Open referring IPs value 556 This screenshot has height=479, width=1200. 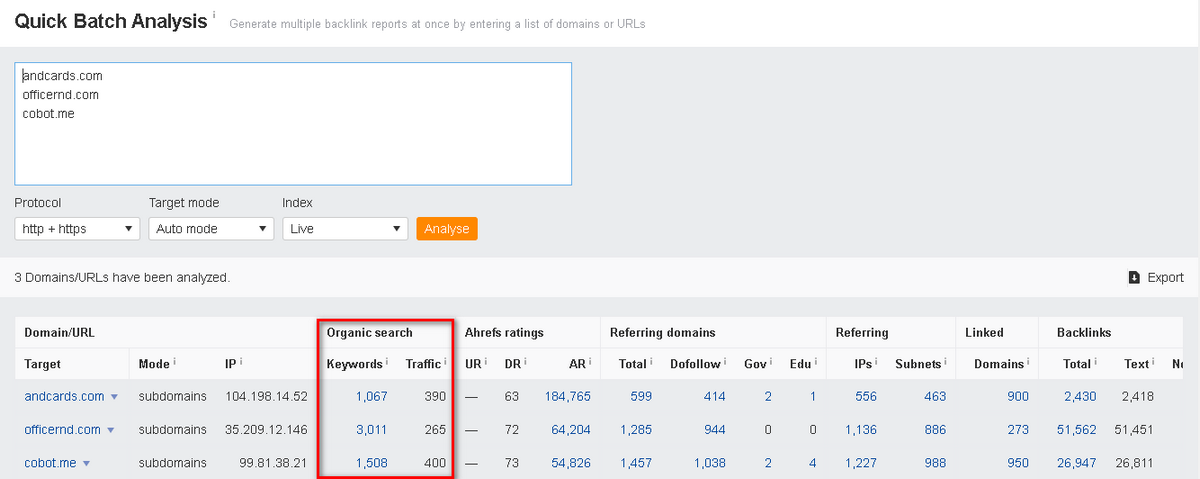click(866, 396)
